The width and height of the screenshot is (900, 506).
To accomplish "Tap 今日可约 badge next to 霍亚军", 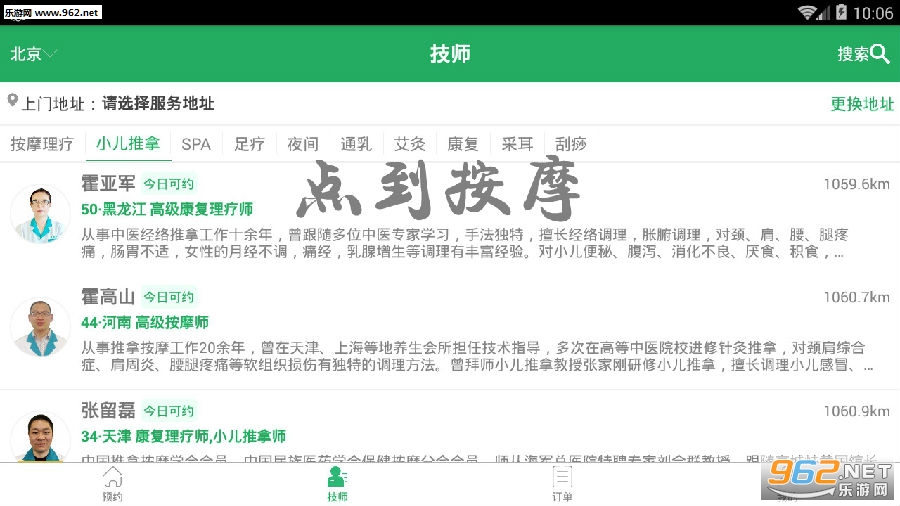I will click(x=168, y=184).
